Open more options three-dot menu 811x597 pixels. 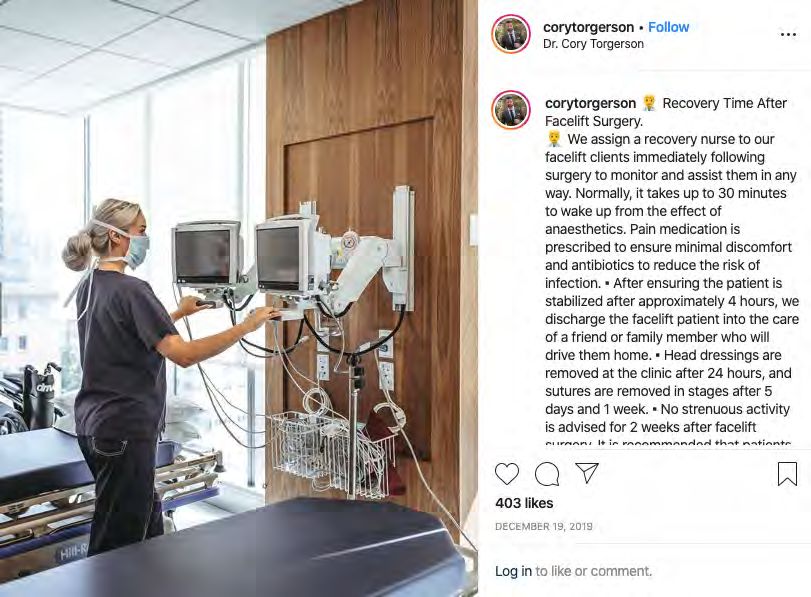tap(788, 35)
